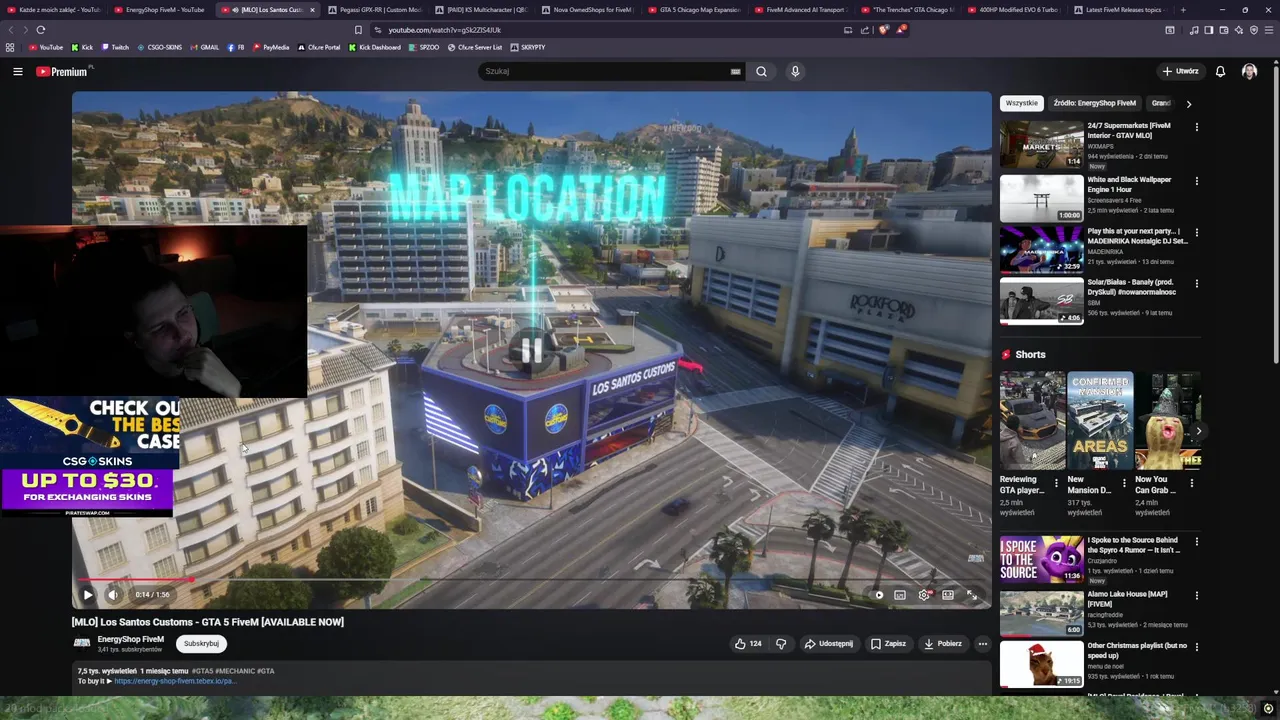Screen dimensions: 1280x720
Task: Open account avatar menu
Action: tap(1249, 72)
